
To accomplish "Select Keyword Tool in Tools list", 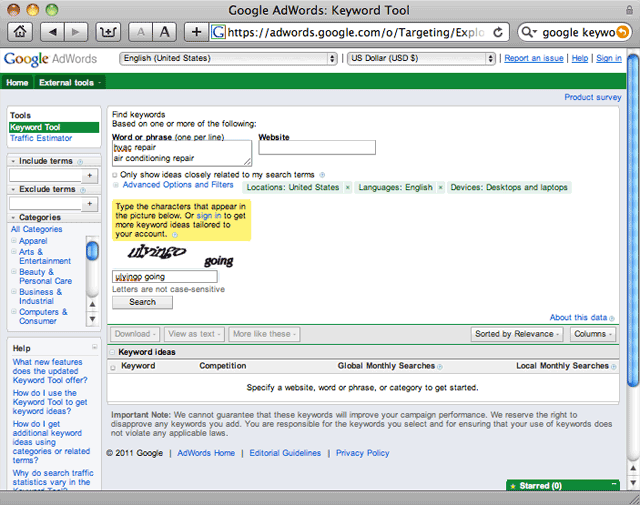I will (x=54, y=127).
